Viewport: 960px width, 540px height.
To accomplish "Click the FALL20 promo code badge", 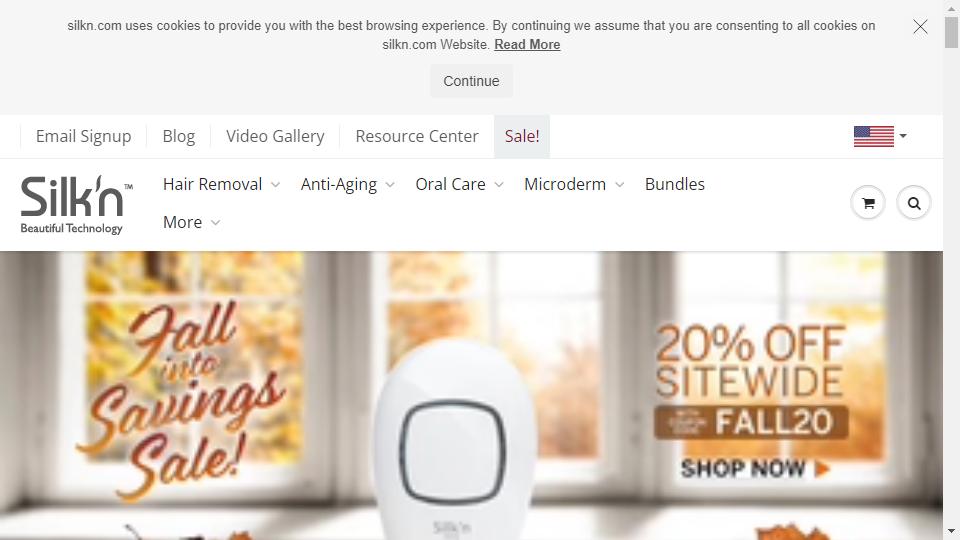I will (751, 422).
